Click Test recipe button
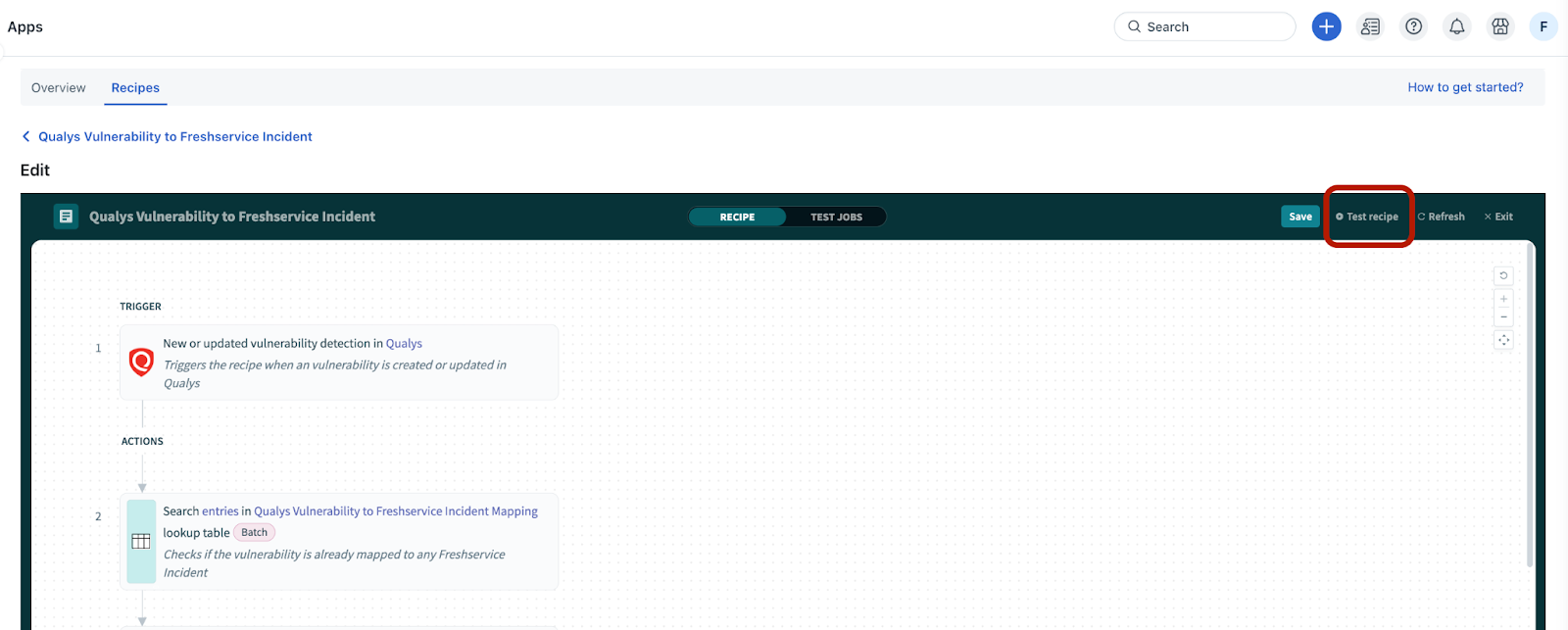 point(1367,217)
